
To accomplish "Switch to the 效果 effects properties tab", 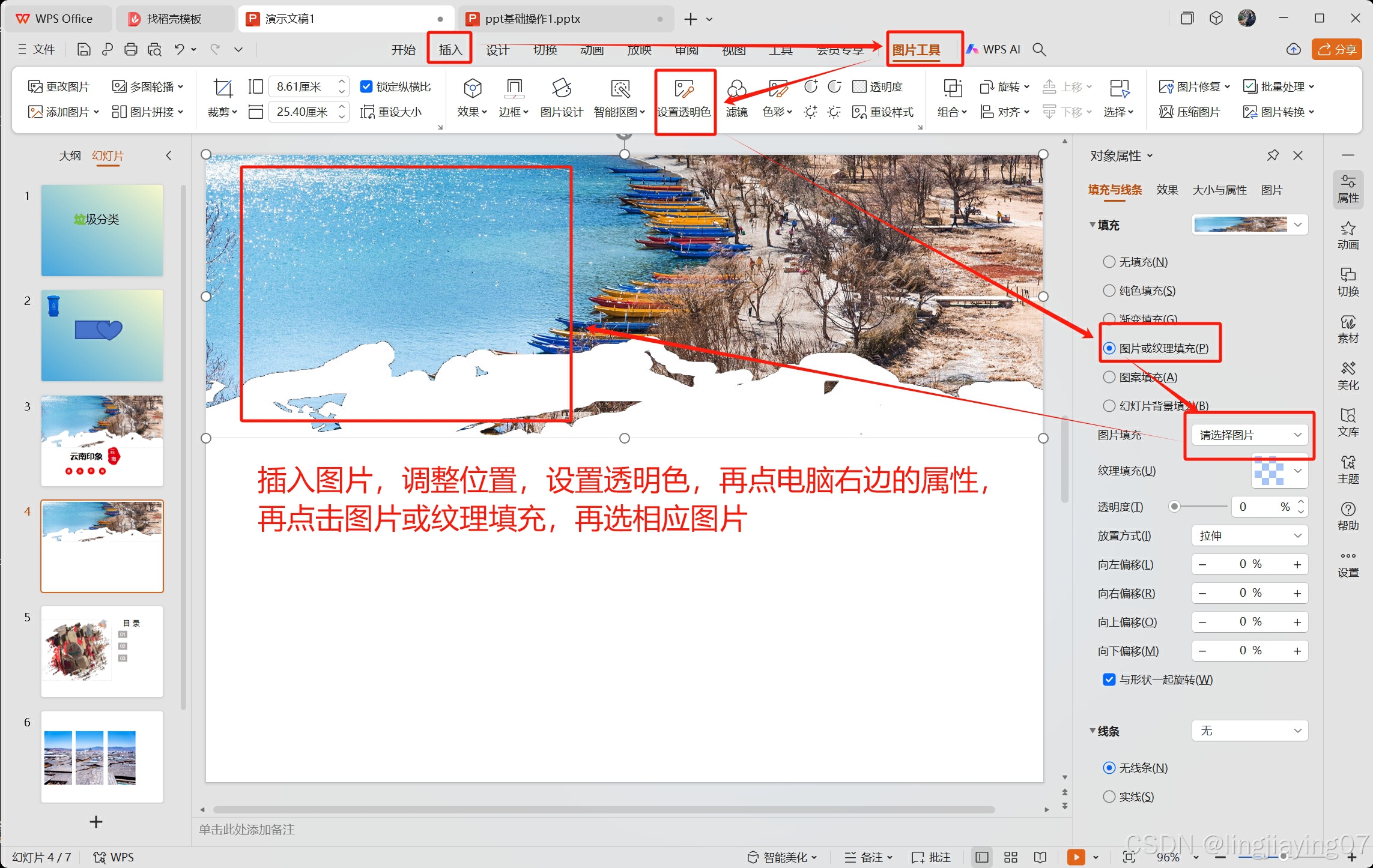I will [x=1166, y=190].
